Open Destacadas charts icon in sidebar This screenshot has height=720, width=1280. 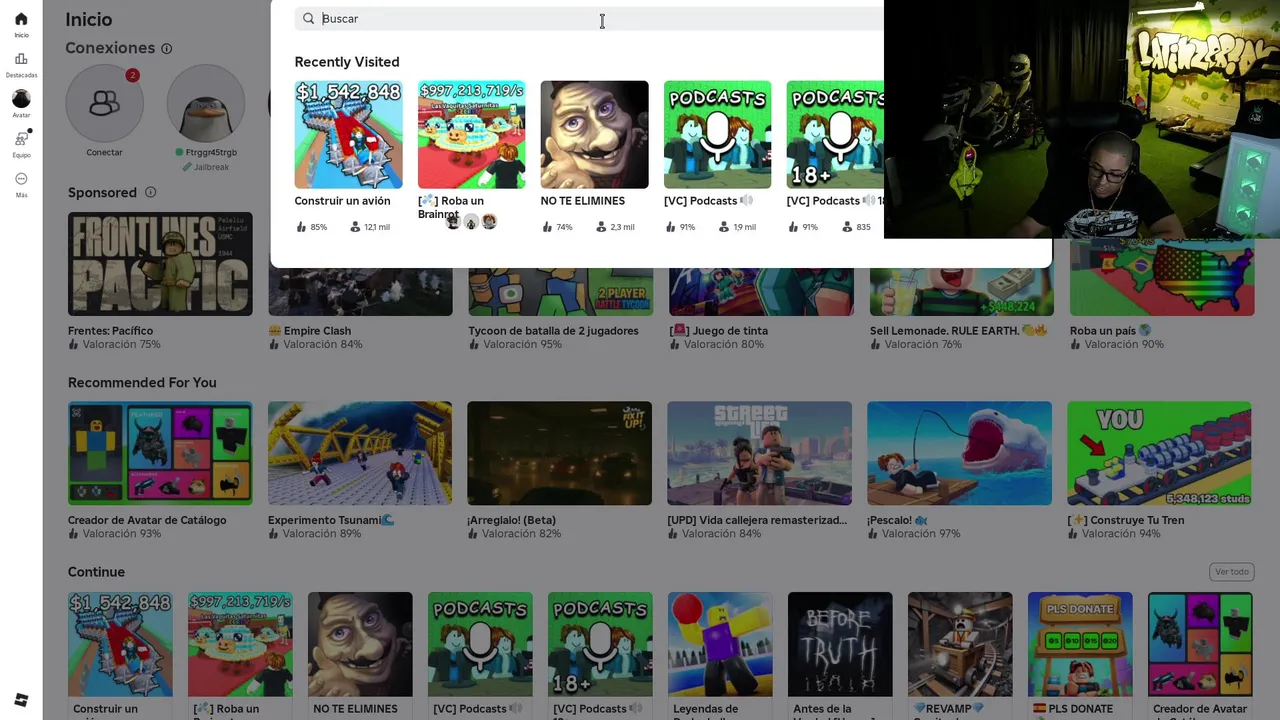tap(21, 59)
